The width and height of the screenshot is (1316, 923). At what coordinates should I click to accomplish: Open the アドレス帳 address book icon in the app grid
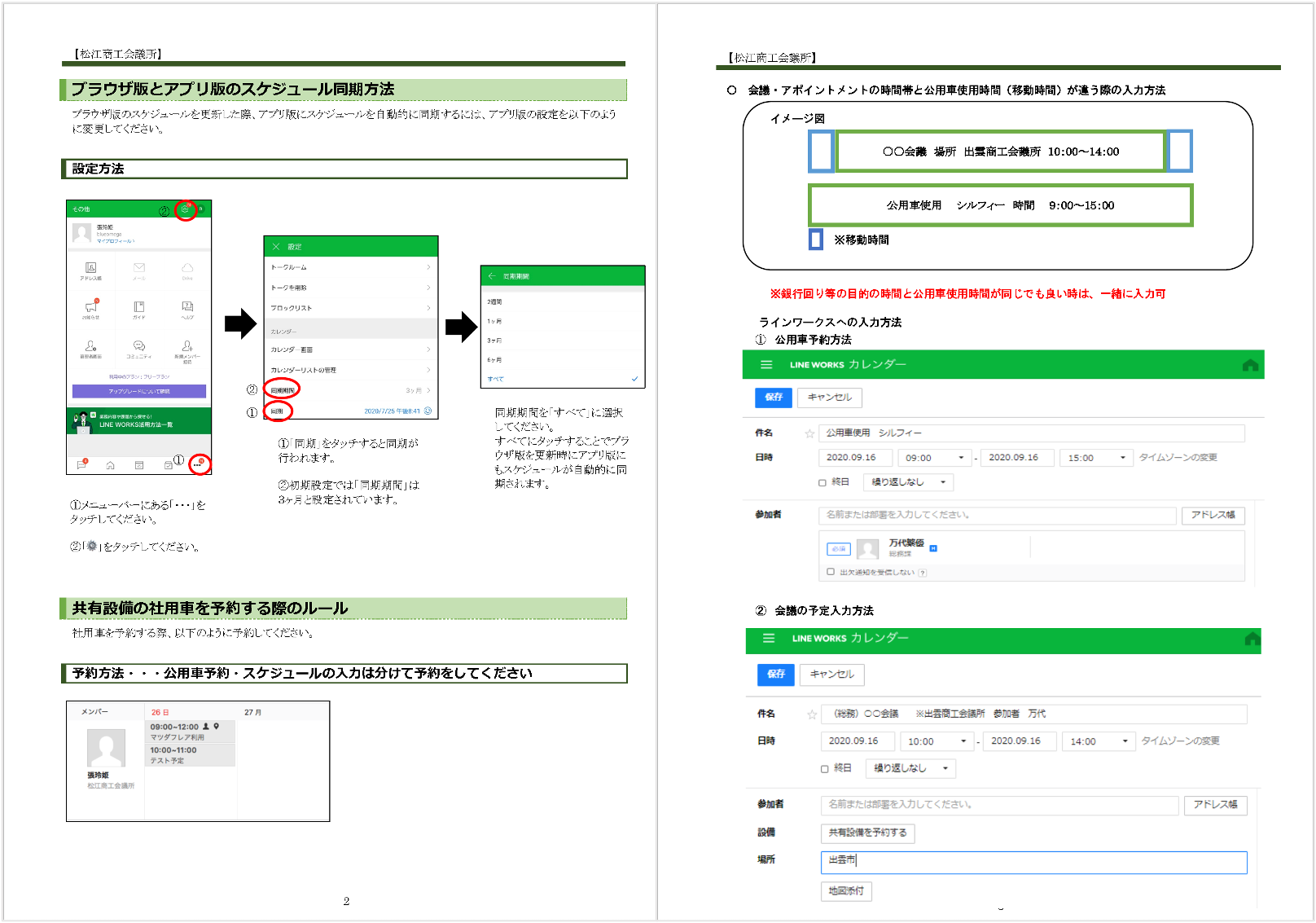(x=90, y=270)
